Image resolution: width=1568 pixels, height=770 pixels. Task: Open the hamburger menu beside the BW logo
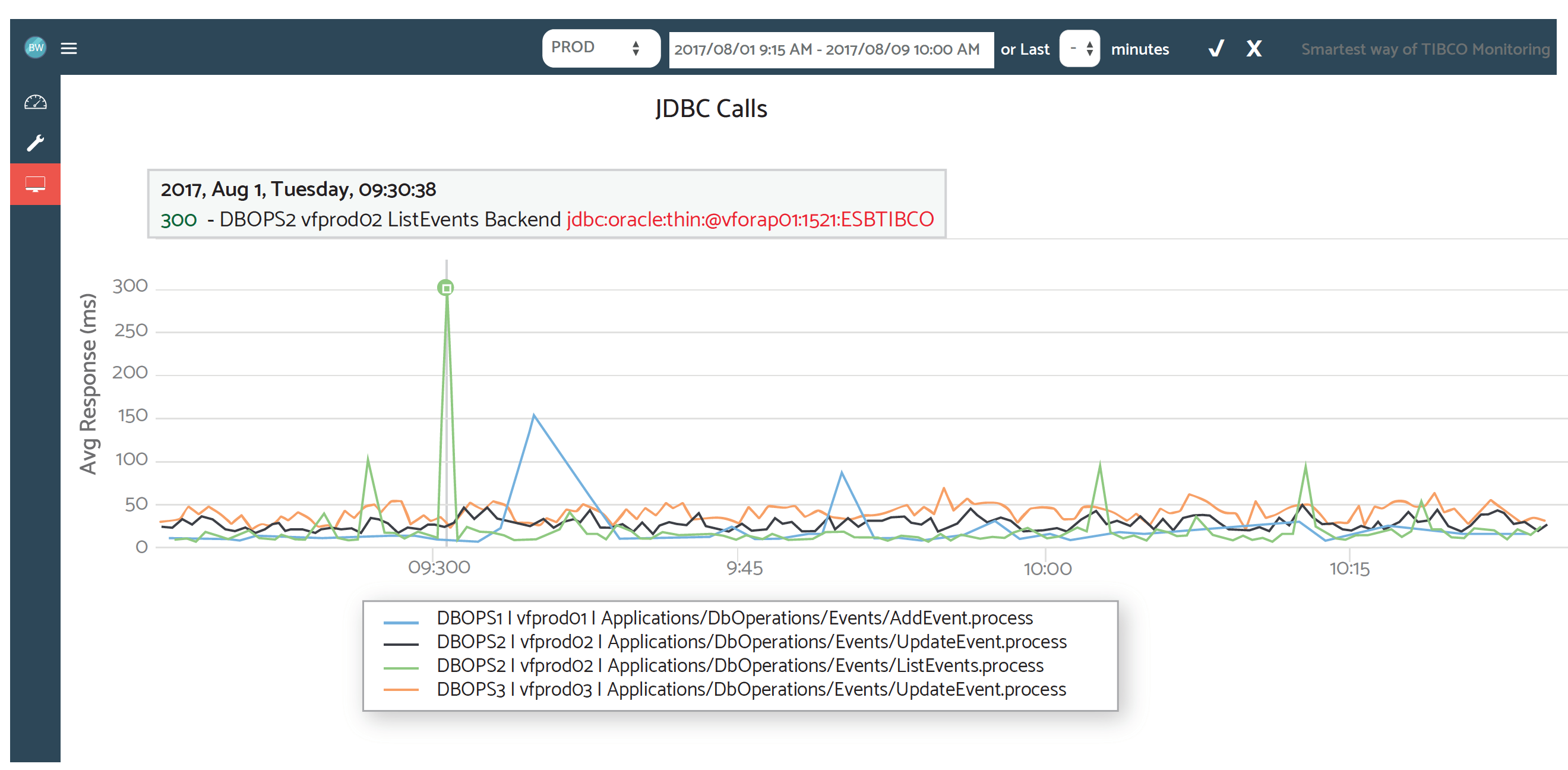click(x=69, y=49)
